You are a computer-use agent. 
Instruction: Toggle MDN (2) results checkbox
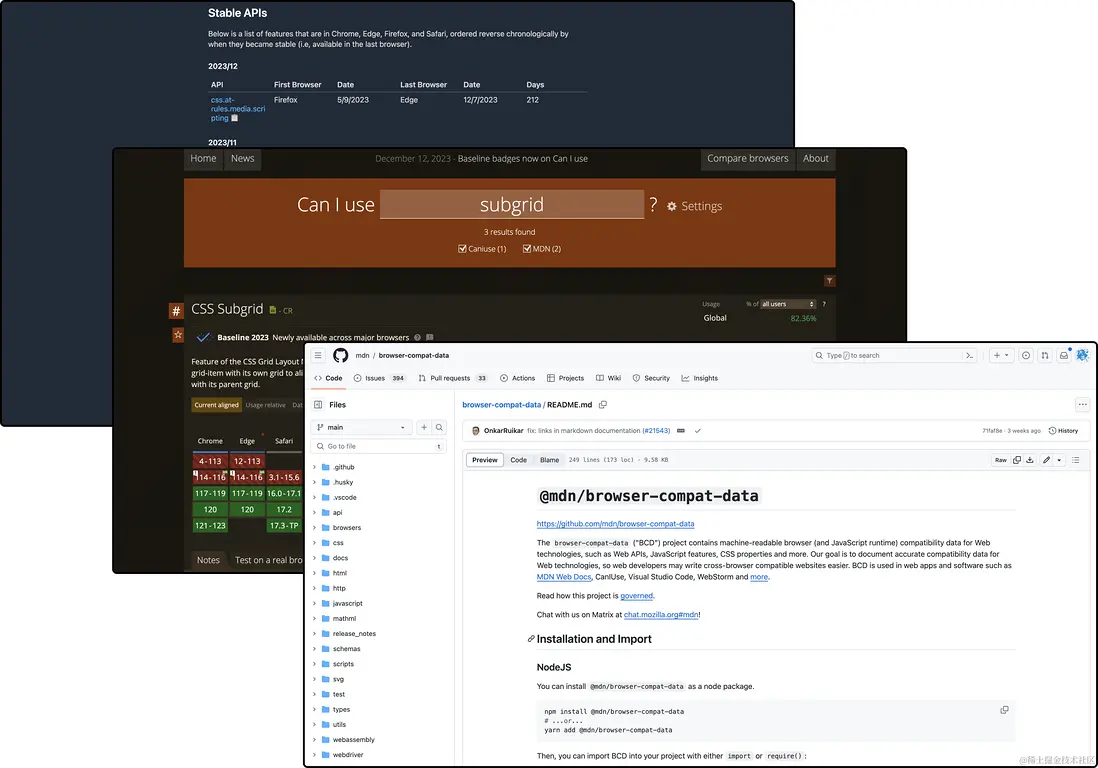coord(527,249)
